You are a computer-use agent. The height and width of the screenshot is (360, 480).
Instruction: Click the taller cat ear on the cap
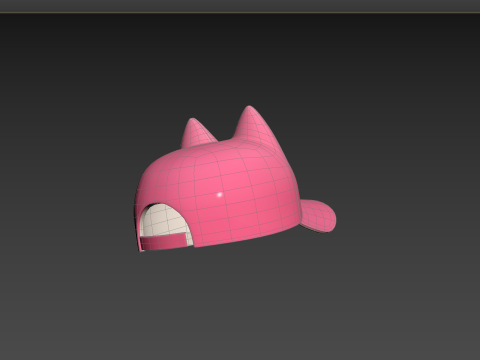coord(255,128)
